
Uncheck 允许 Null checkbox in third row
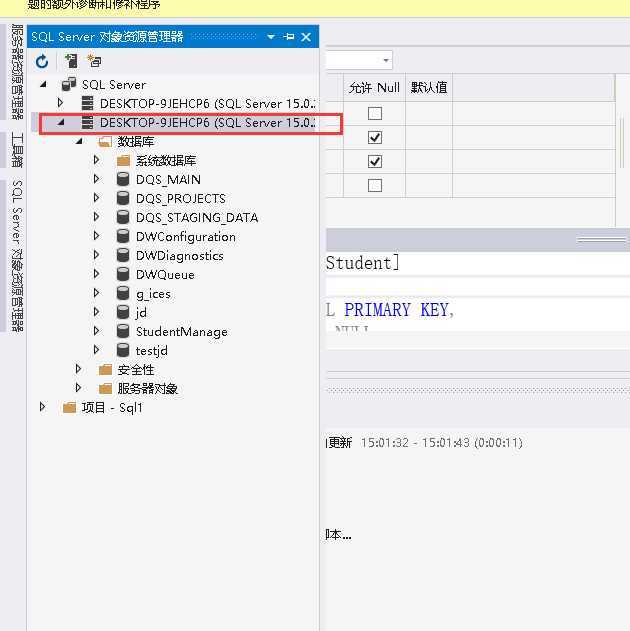(x=375, y=161)
